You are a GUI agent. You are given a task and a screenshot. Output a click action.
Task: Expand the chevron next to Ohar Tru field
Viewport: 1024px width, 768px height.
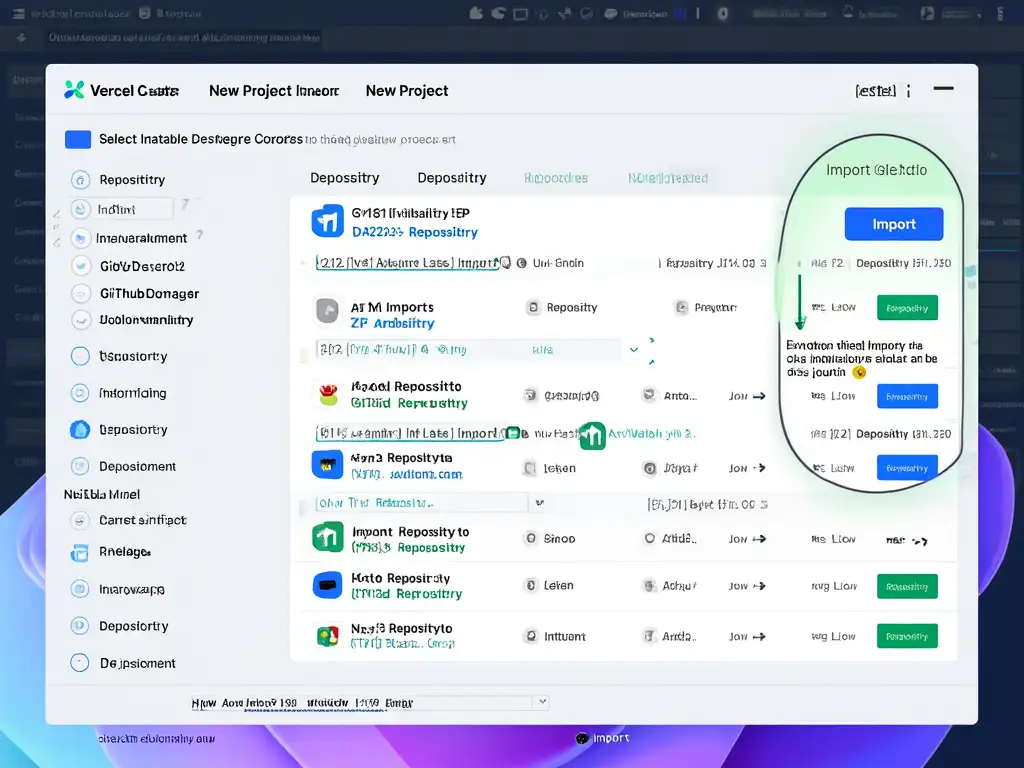click(x=540, y=502)
